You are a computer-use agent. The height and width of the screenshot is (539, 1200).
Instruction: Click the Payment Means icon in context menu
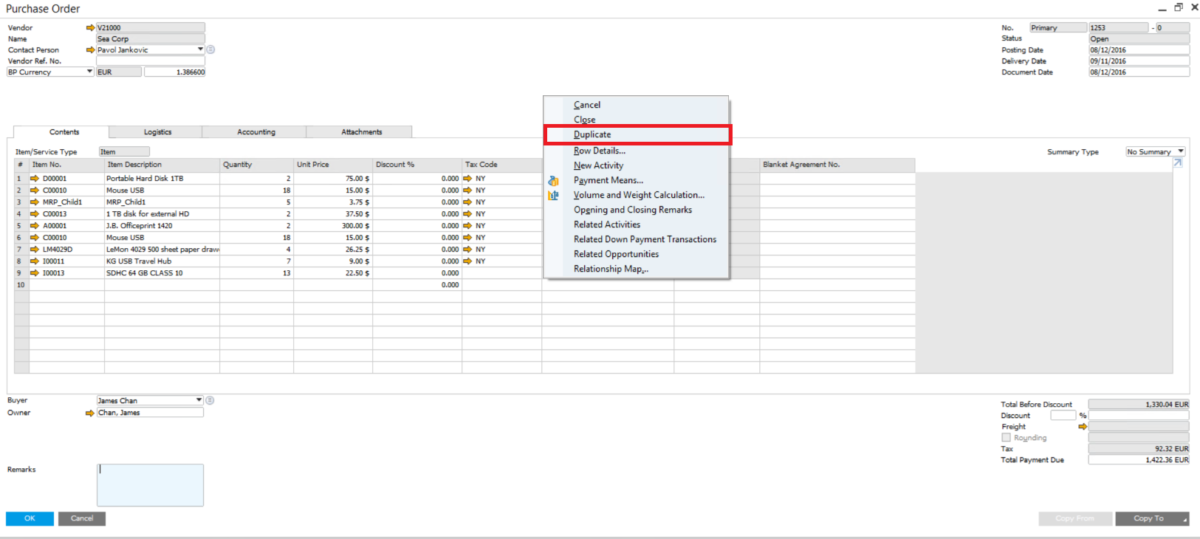(x=553, y=181)
